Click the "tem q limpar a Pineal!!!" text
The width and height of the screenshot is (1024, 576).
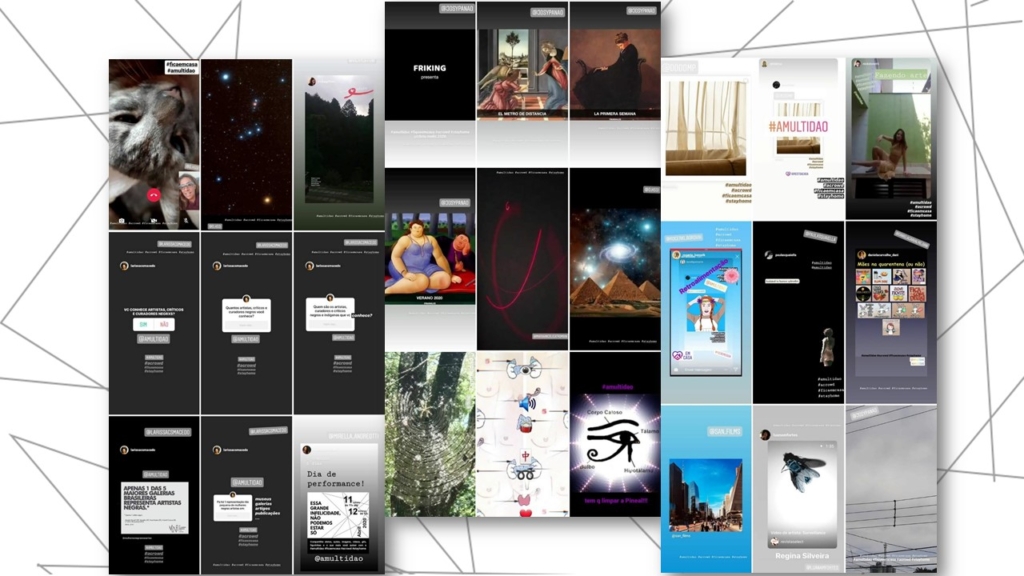616,501
